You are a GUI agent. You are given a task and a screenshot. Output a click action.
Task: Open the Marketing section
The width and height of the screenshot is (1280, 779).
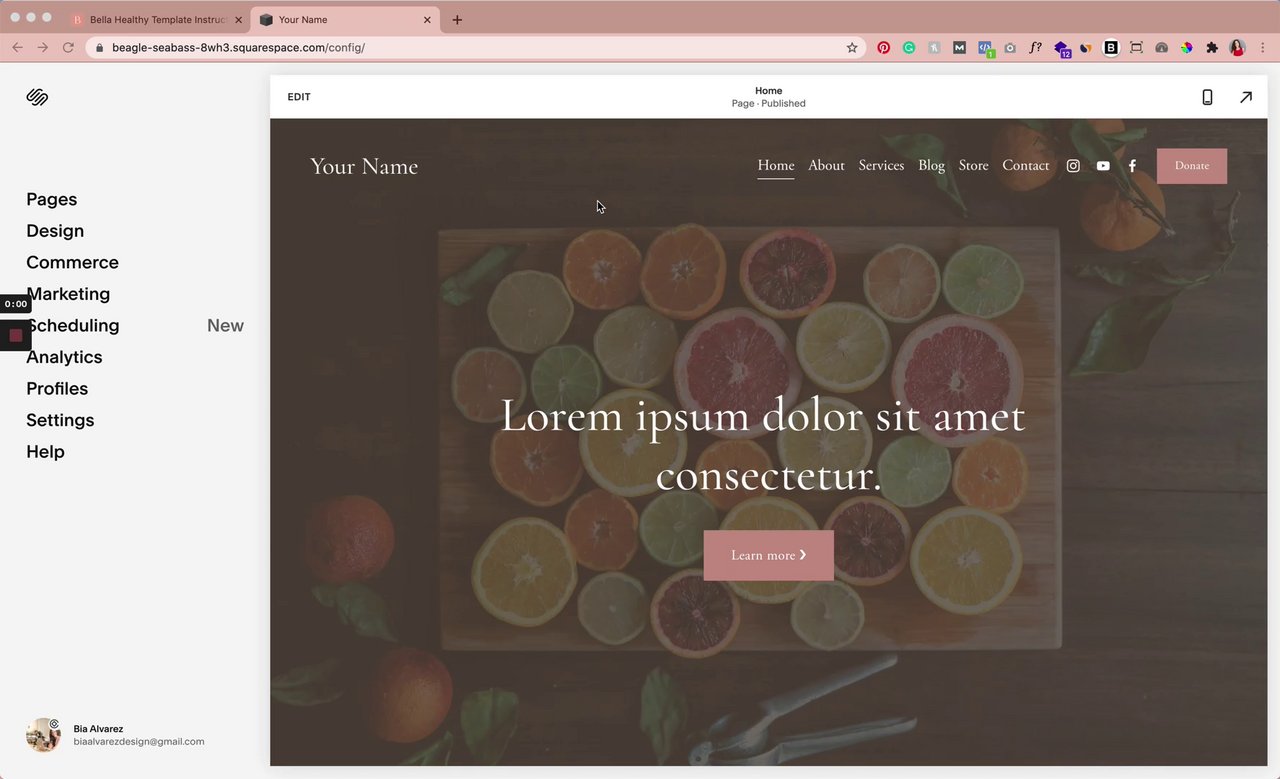68,294
